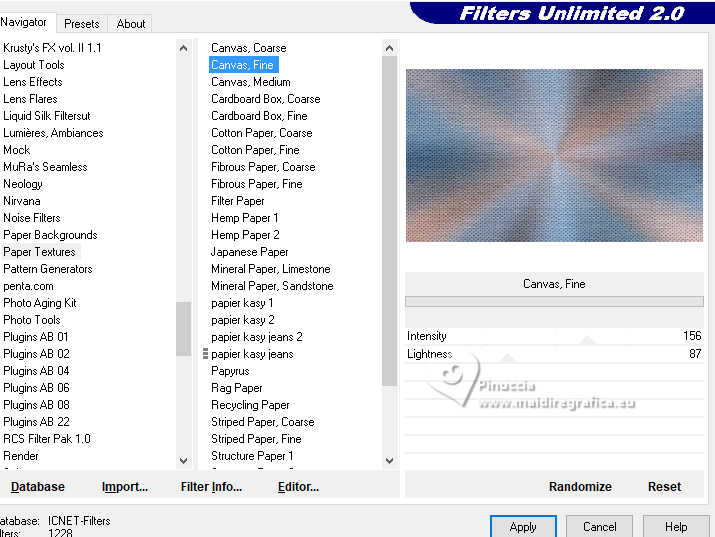Select Lumières, Ambiances category
715x537 pixels.
pos(53,133)
